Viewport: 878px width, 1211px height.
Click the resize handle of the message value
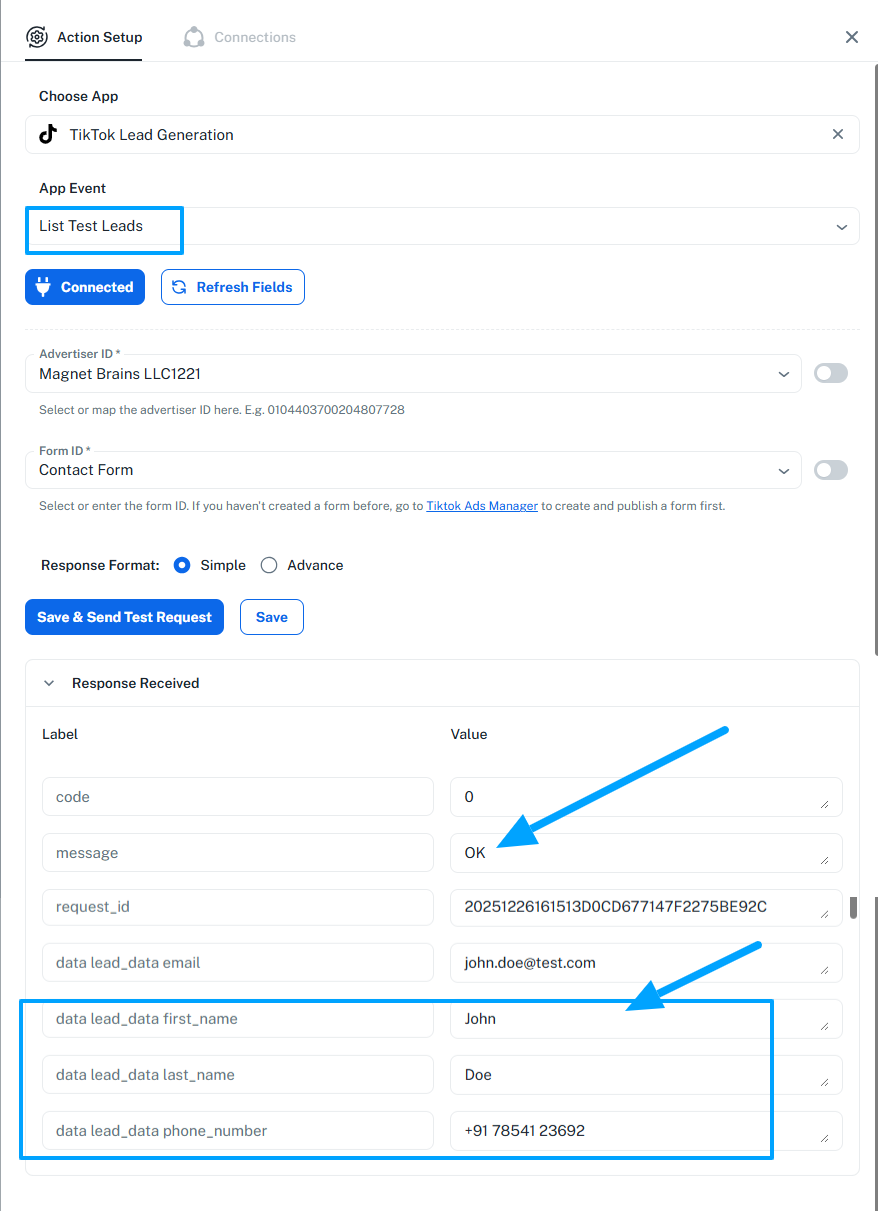(824, 860)
